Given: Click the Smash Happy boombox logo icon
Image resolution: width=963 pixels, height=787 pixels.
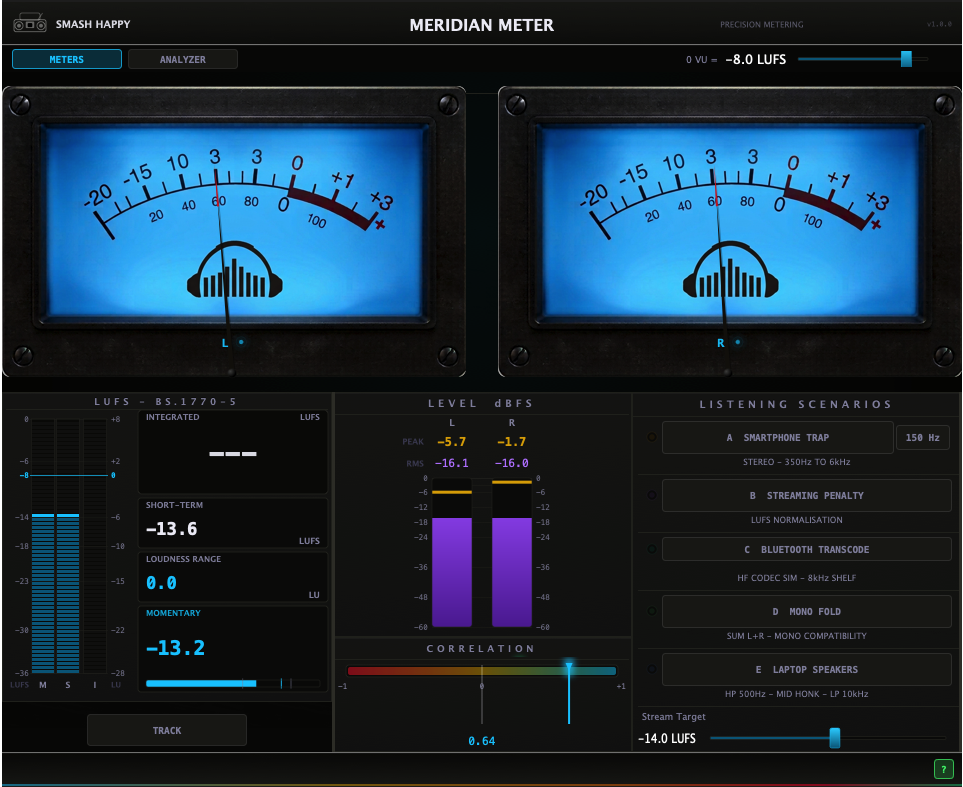Looking at the screenshot, I should [x=29, y=23].
